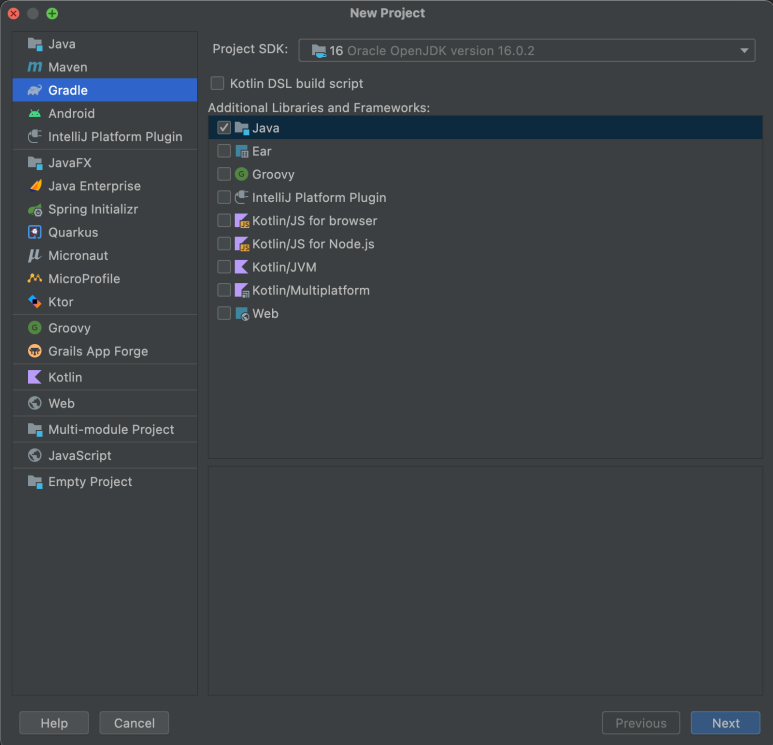Click the Cancel button
773x745 pixels.
click(x=134, y=723)
